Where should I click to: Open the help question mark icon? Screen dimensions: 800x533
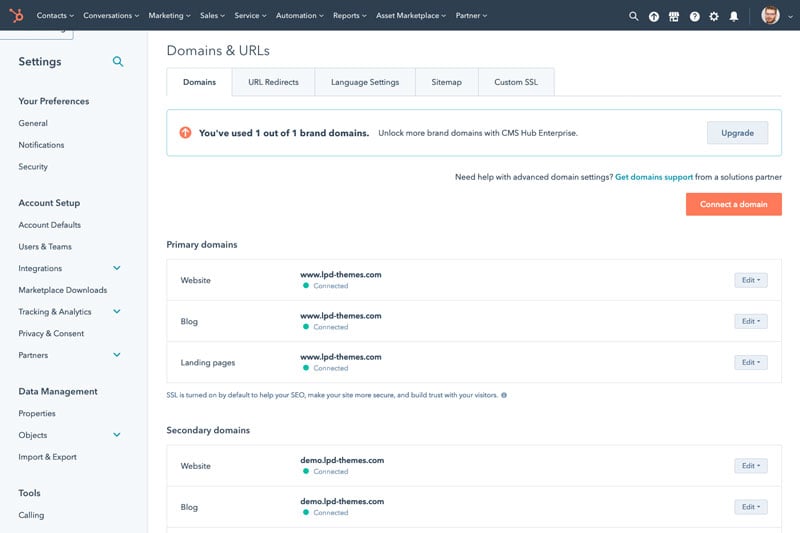(694, 16)
